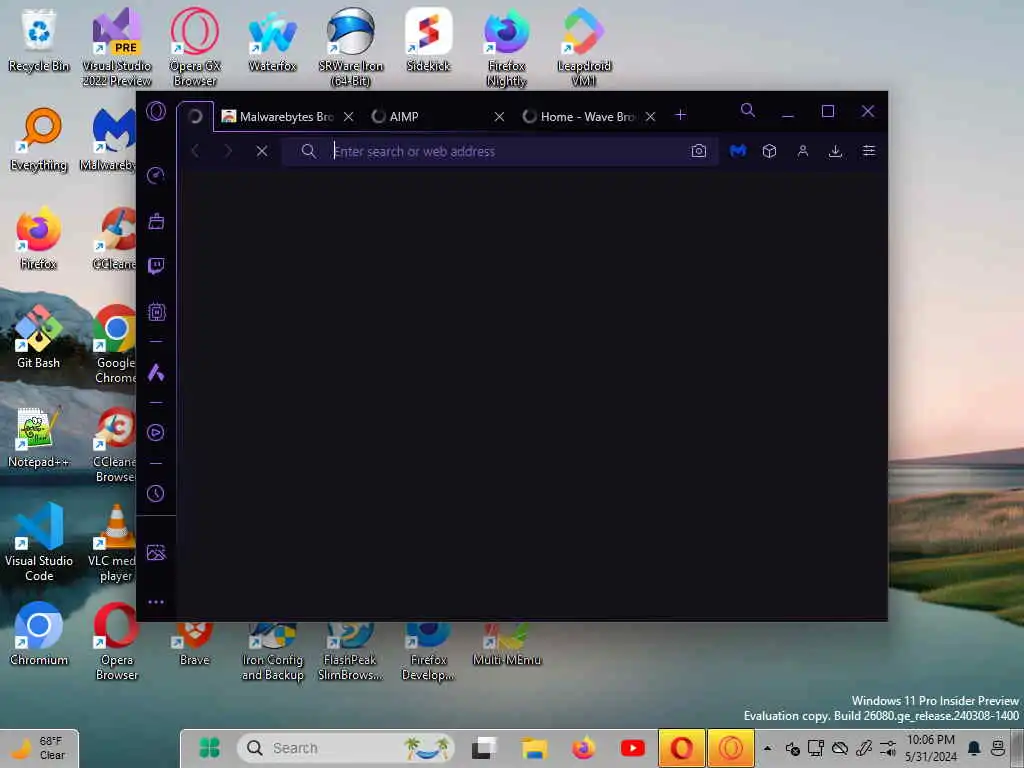
Task: Select Visual Studio Code desktop shortcut
Action: (39, 542)
